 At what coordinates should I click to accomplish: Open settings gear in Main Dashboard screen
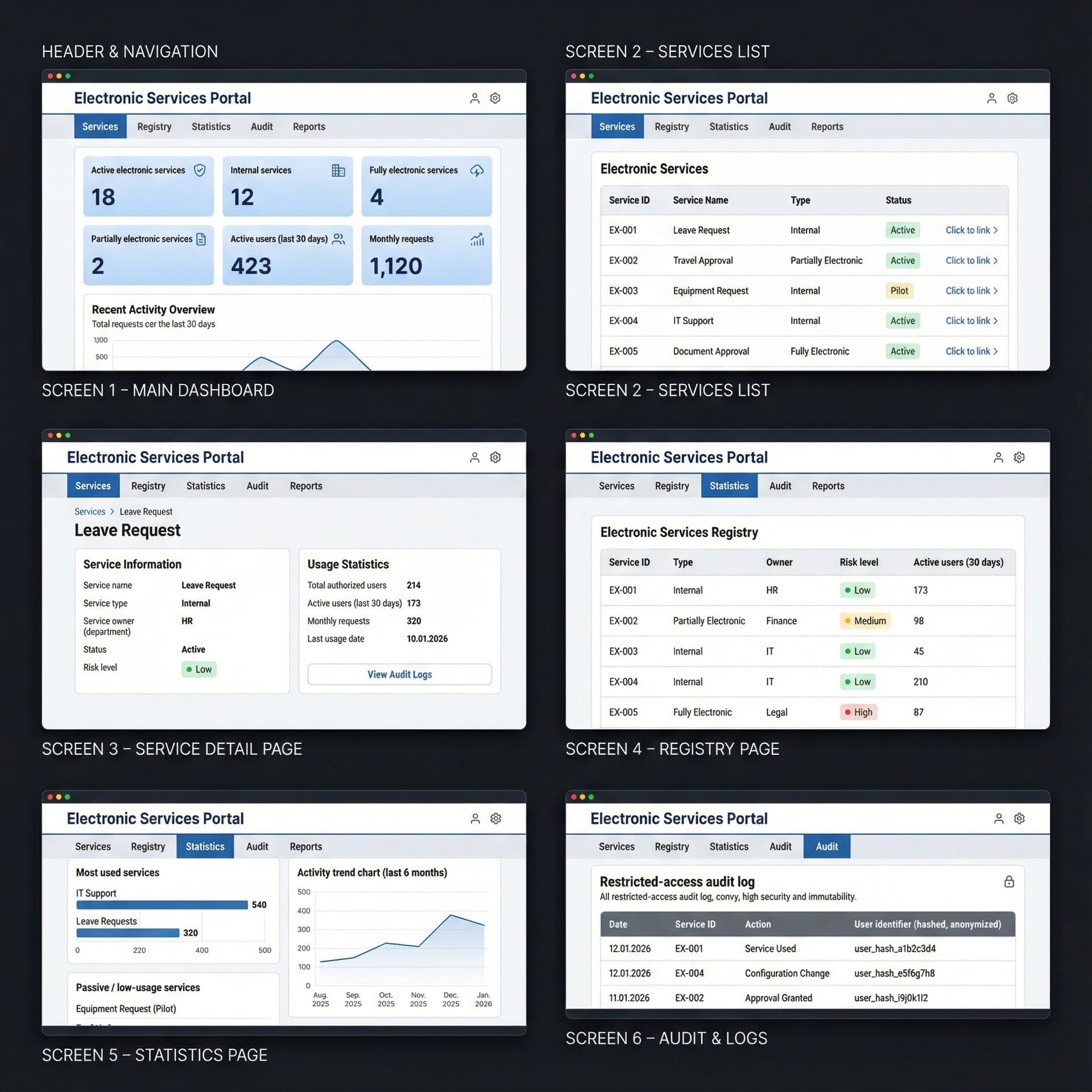[495, 98]
